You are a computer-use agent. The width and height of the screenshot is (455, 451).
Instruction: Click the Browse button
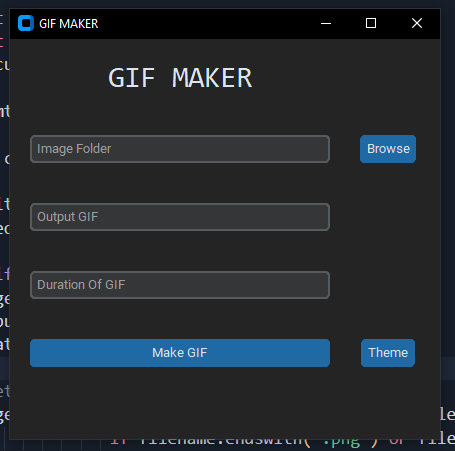[x=388, y=149]
